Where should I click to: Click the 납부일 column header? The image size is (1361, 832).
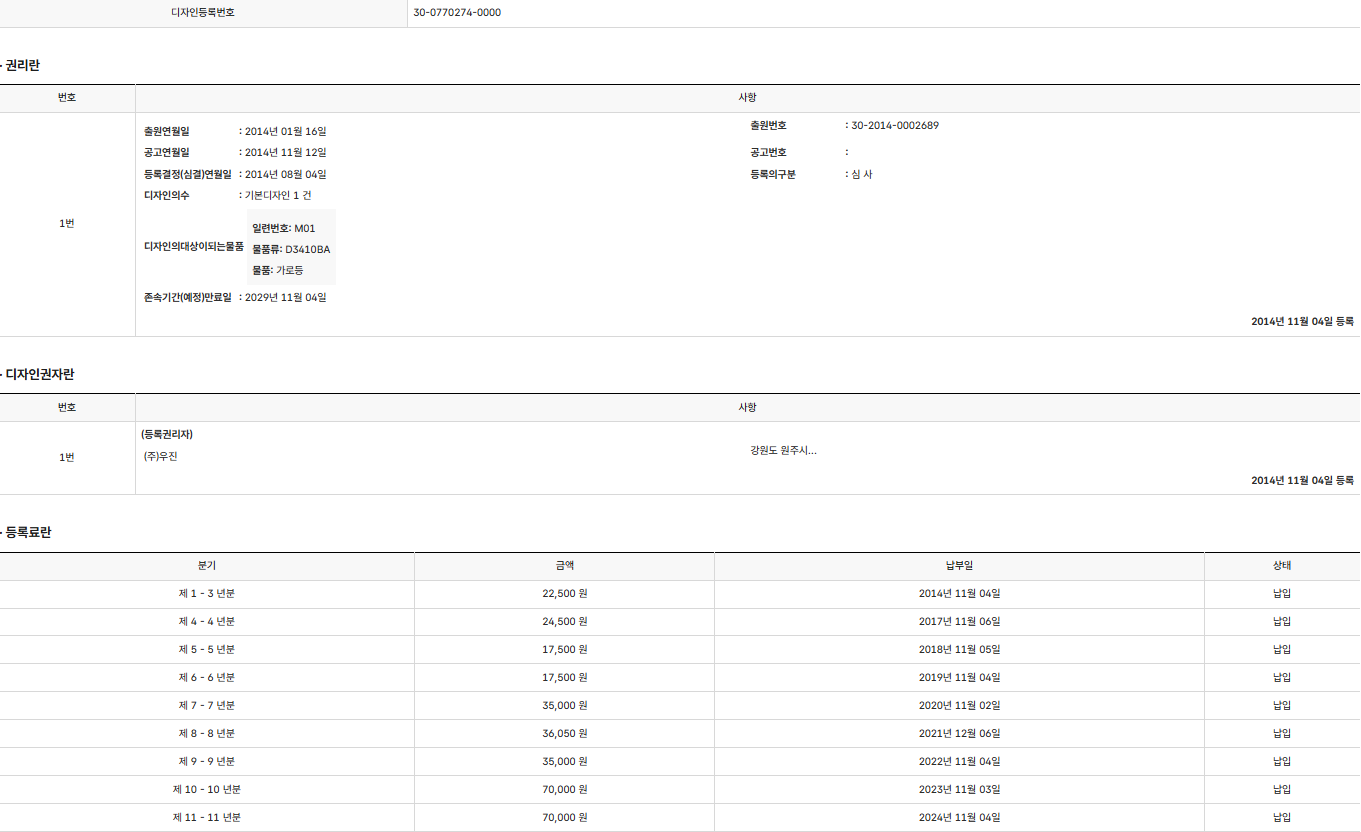click(x=959, y=566)
